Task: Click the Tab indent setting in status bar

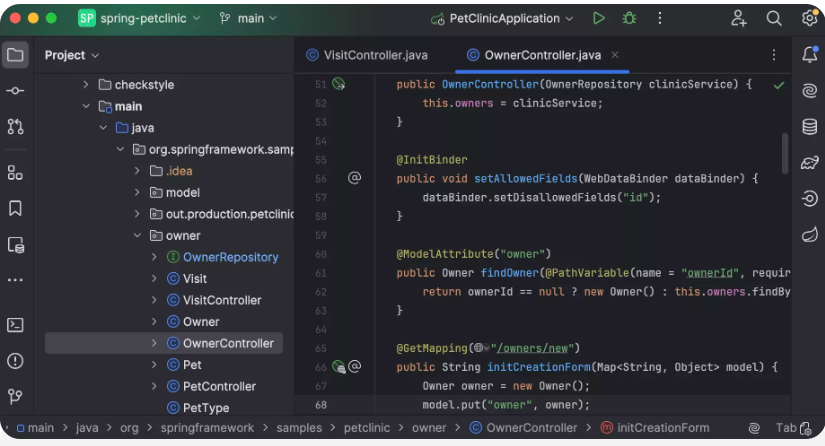Action: click(786, 428)
